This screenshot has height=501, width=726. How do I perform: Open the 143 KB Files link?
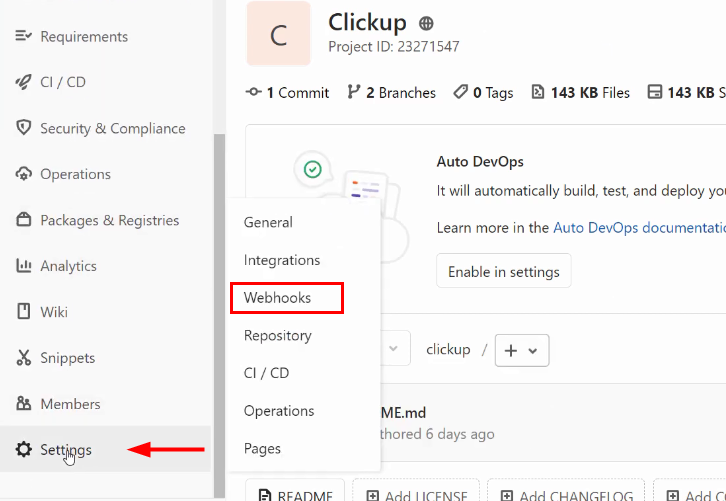(x=581, y=92)
